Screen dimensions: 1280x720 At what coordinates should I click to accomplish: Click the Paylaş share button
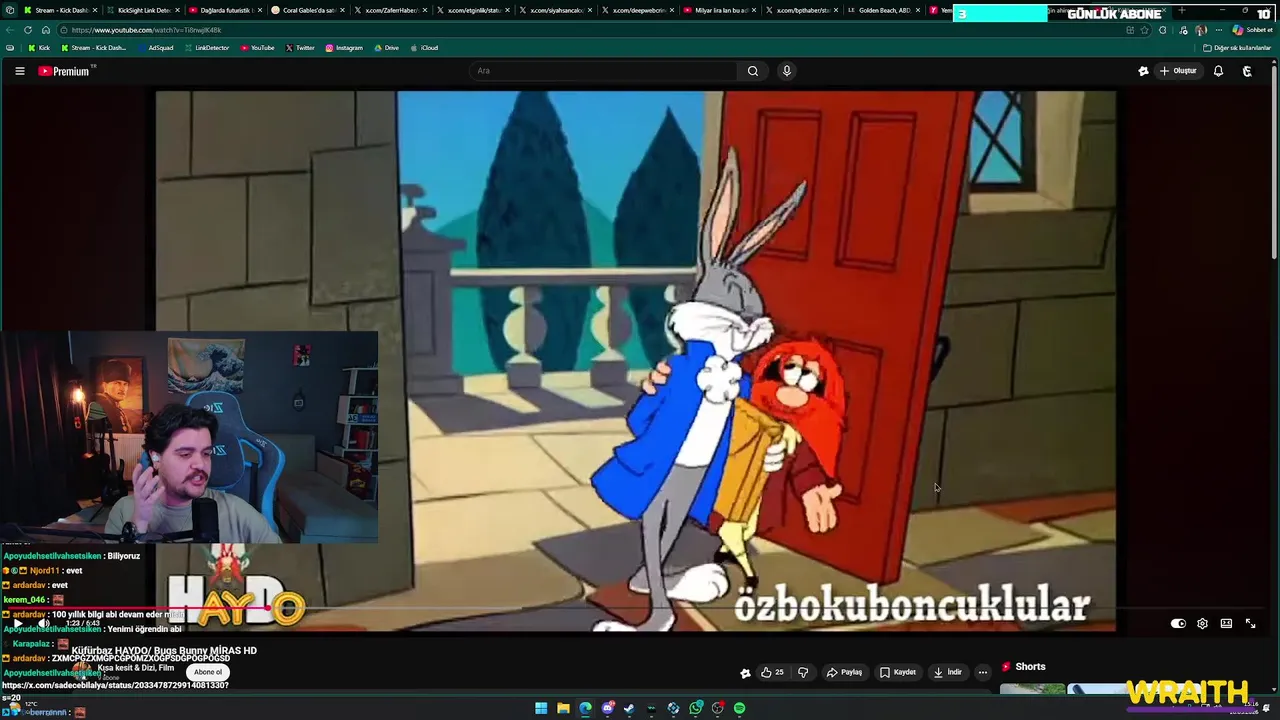844,672
